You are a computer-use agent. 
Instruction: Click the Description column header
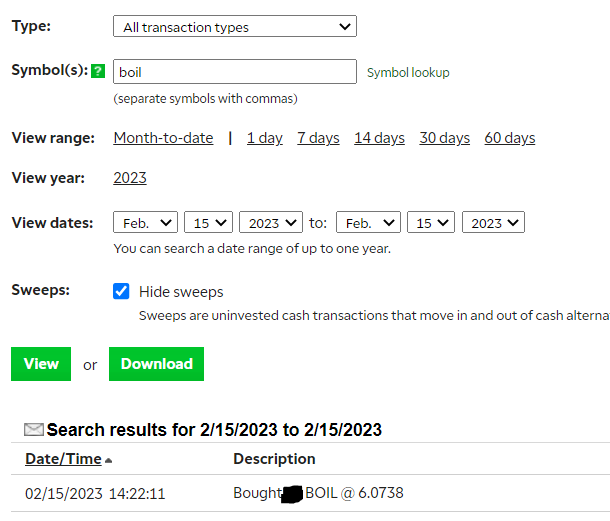274,459
